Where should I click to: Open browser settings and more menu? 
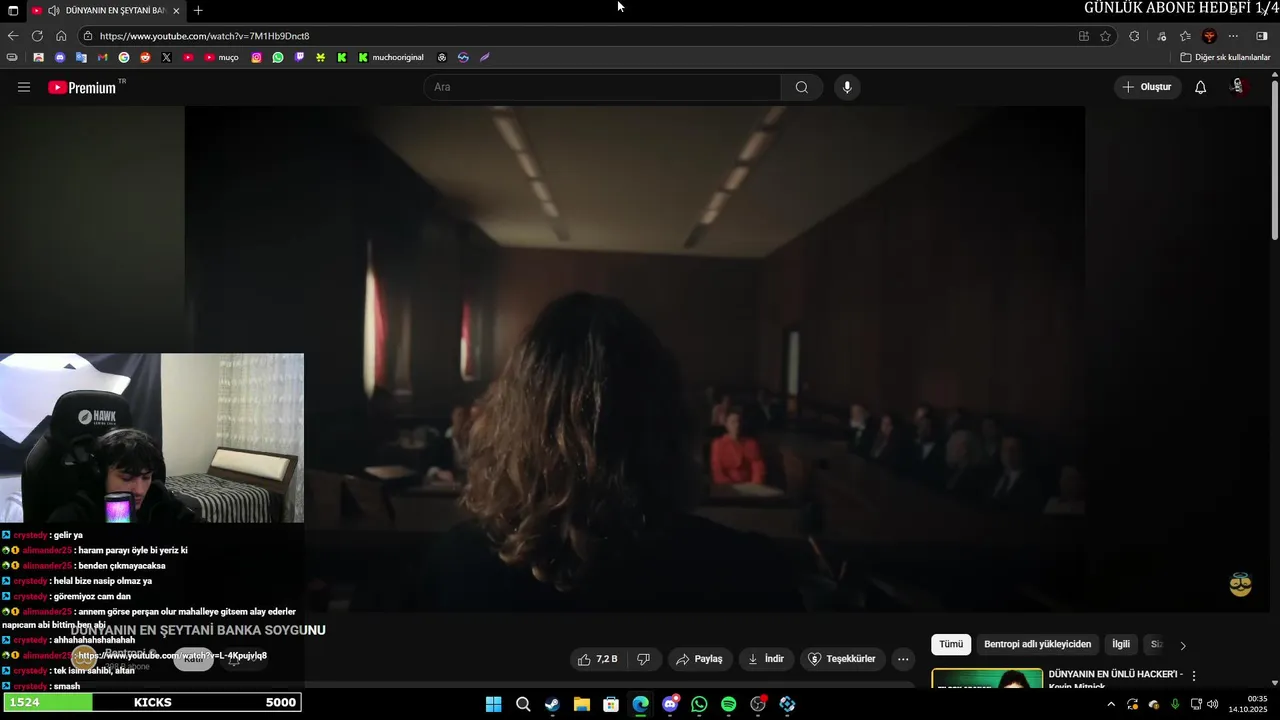tap(1233, 36)
